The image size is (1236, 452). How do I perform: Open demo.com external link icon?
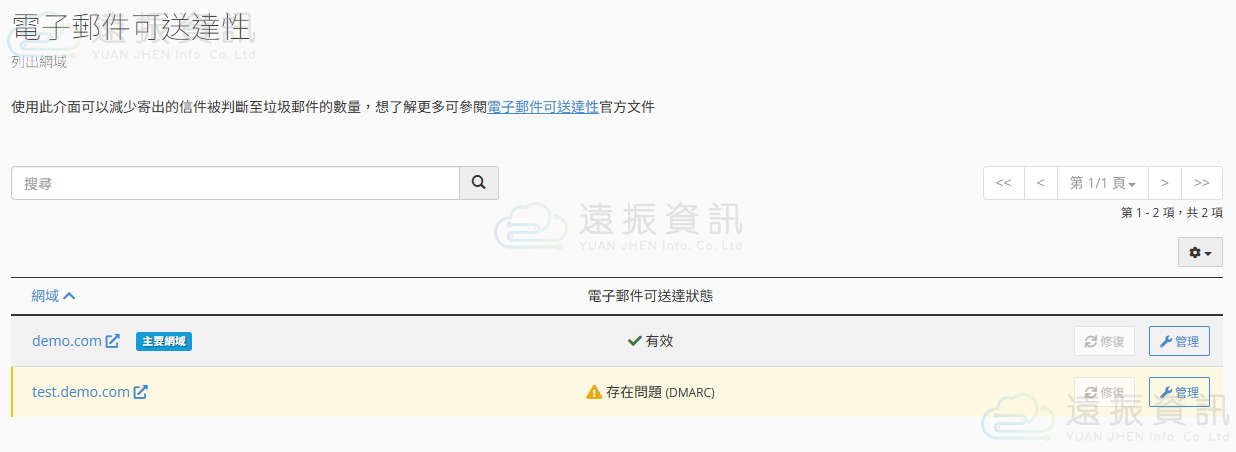point(113,341)
